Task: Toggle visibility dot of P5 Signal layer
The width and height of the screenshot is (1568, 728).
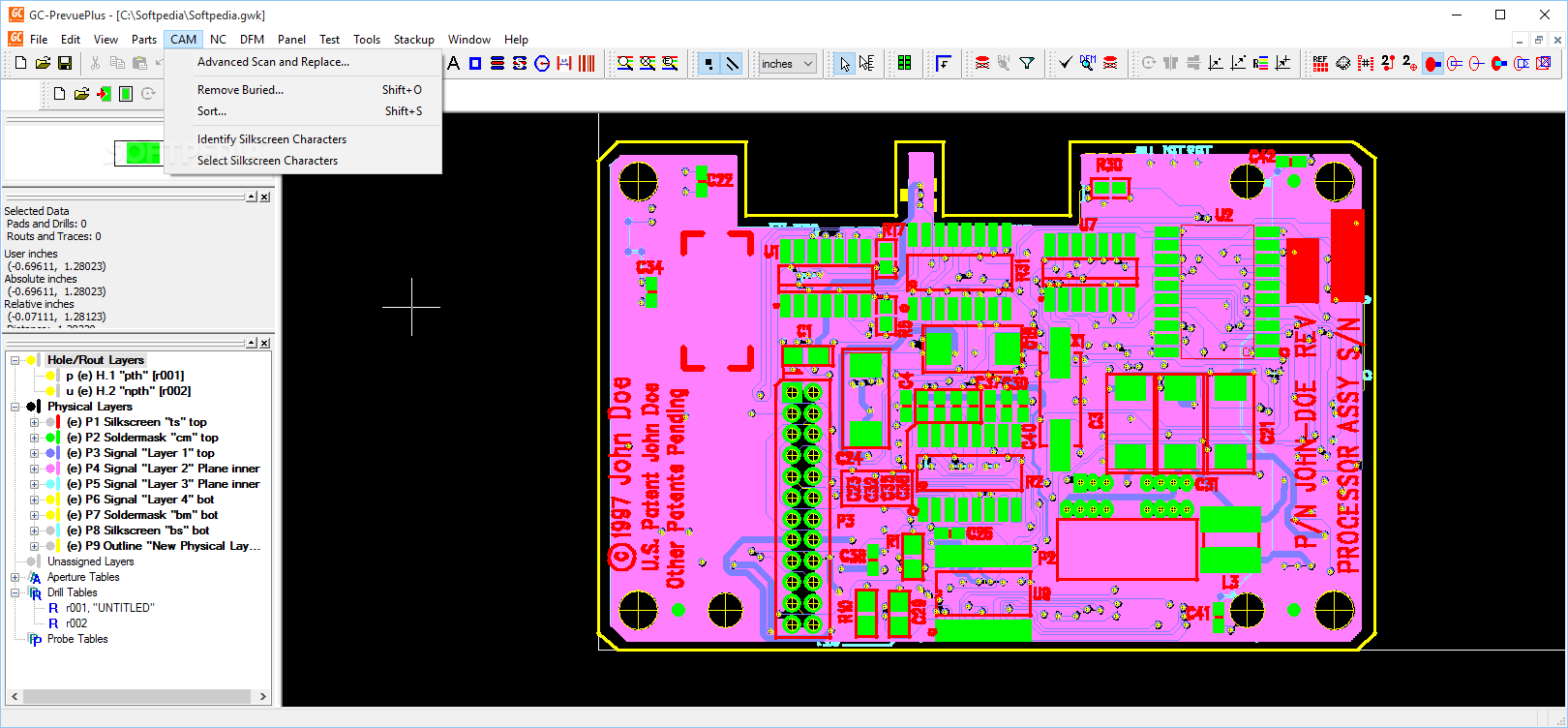Action: 50,484
